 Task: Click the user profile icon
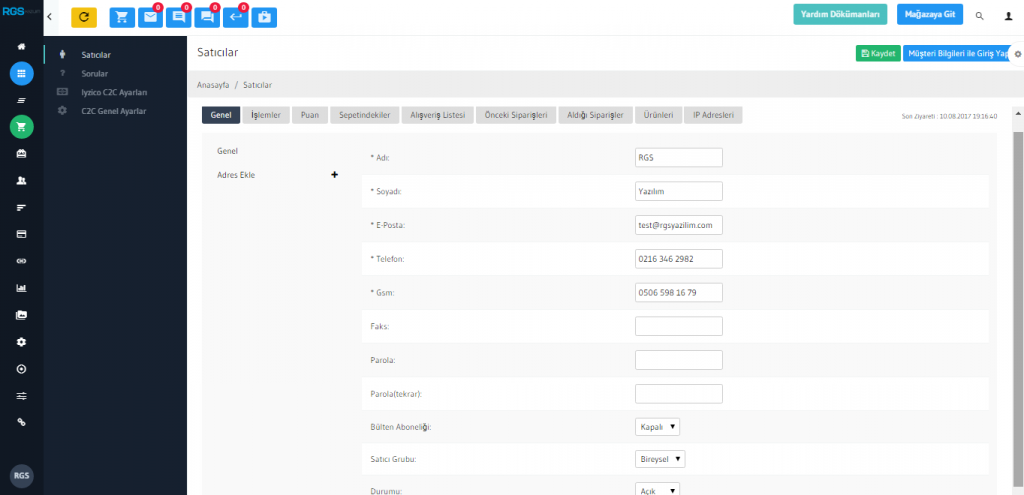(x=1008, y=16)
